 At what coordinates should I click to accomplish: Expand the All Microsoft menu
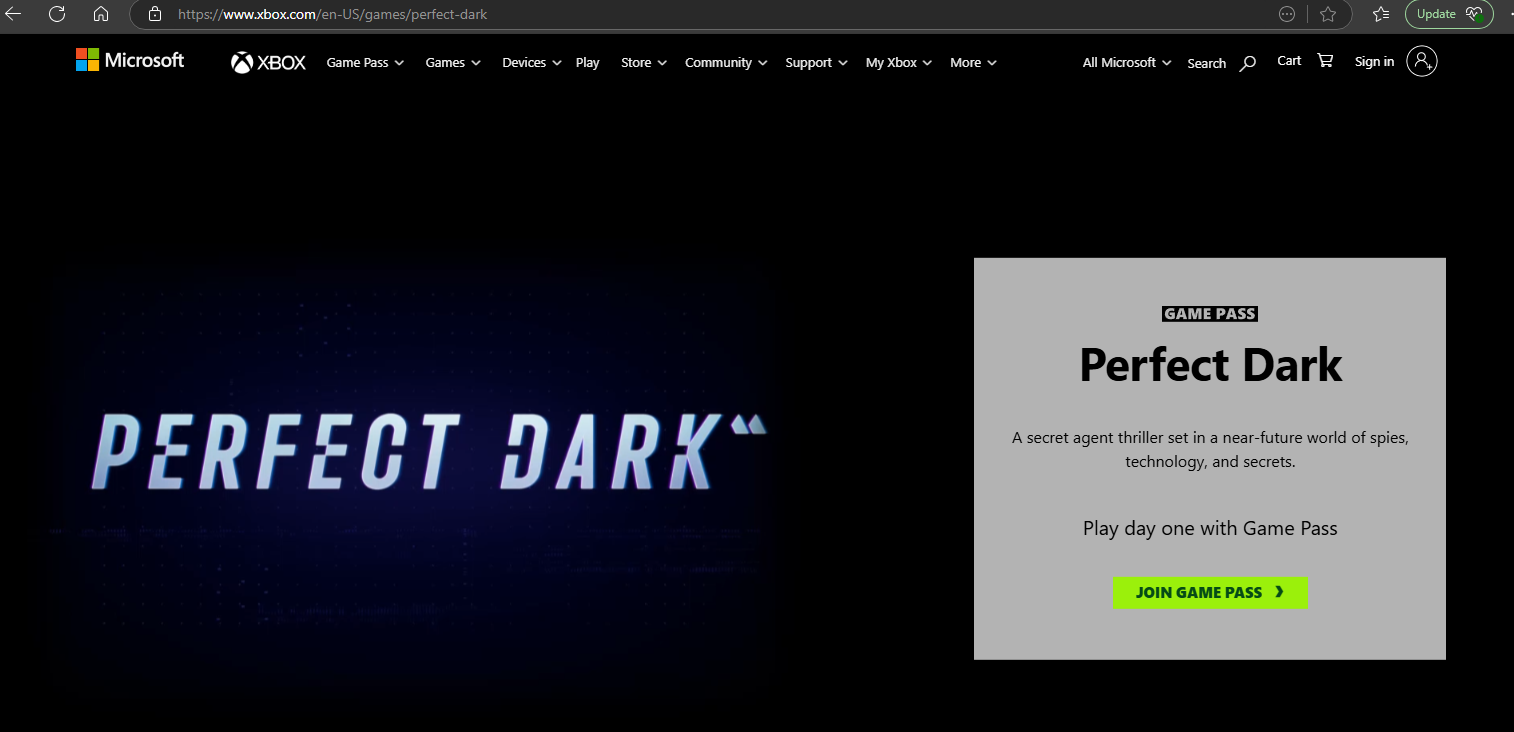coord(1127,62)
